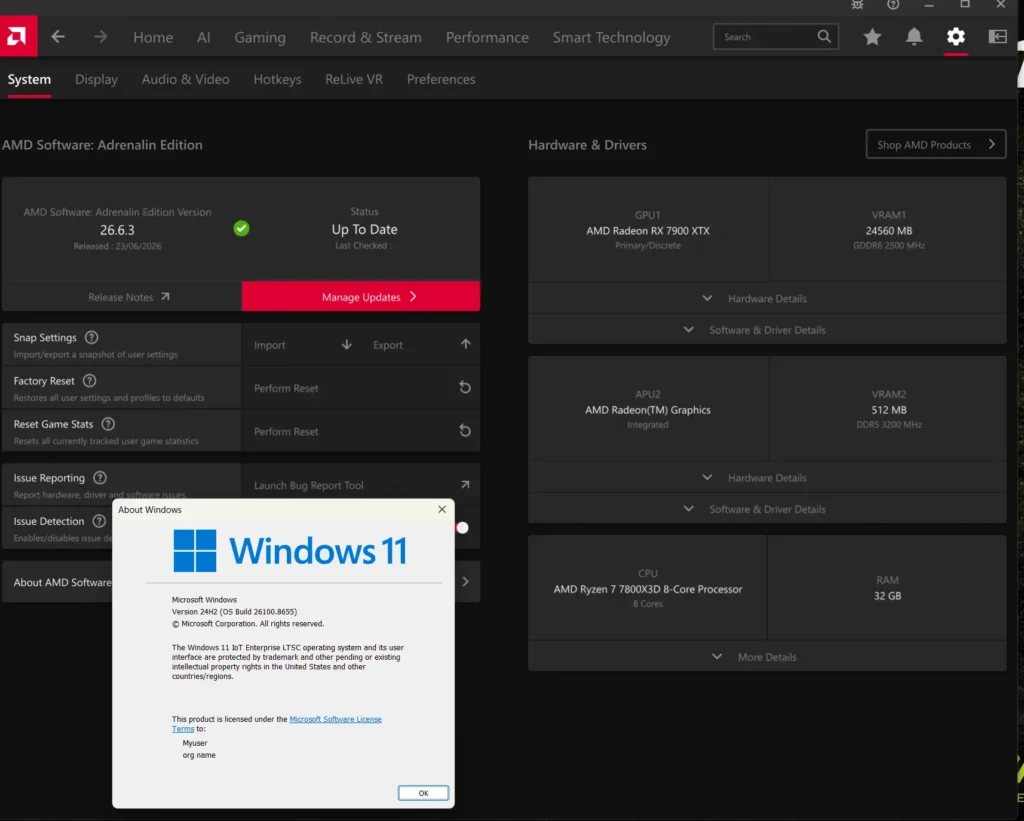Click the Snap Settings help icon
The width and height of the screenshot is (1024, 821).
pos(91,338)
